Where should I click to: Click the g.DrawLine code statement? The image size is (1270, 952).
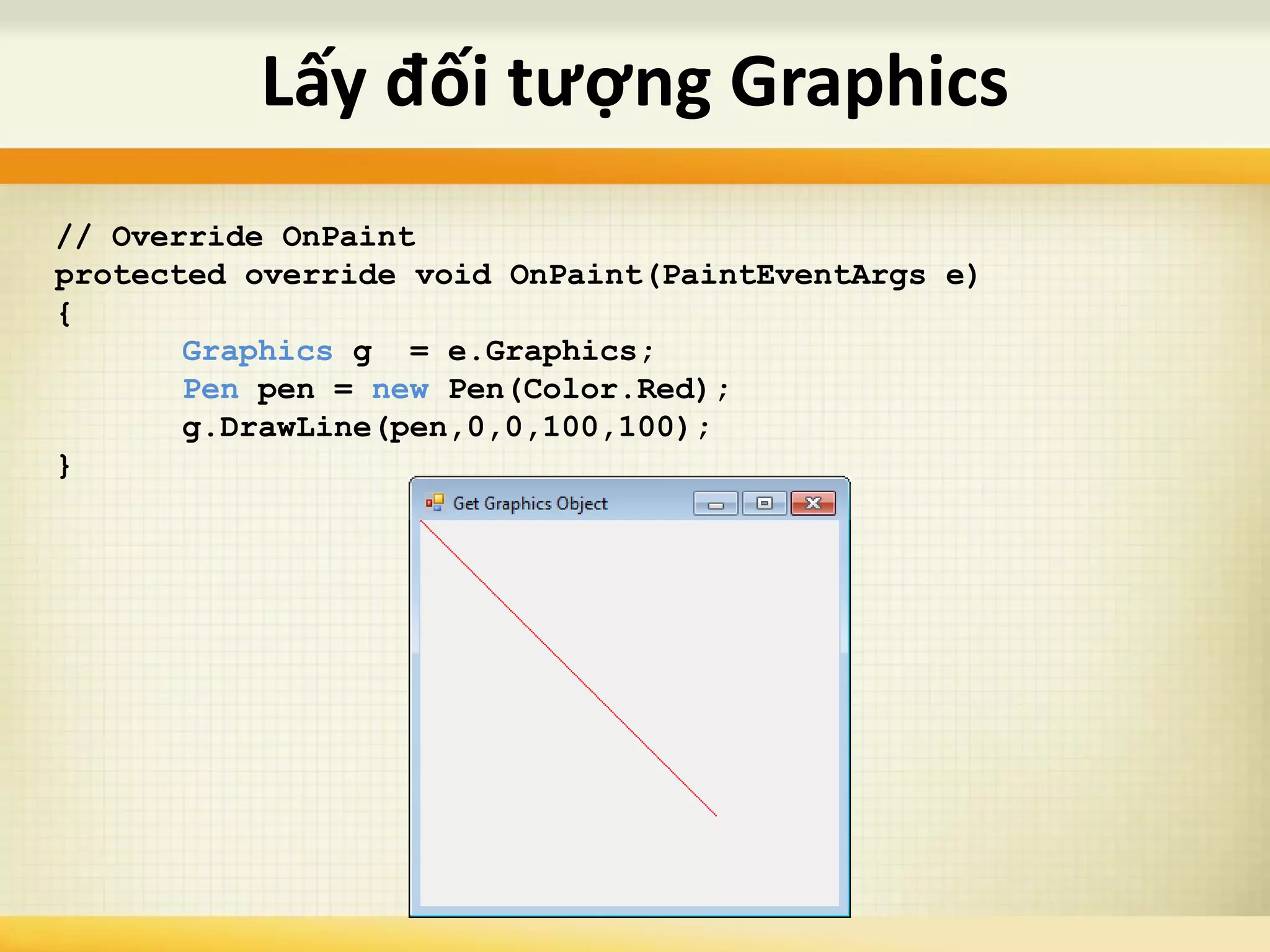[x=445, y=428]
